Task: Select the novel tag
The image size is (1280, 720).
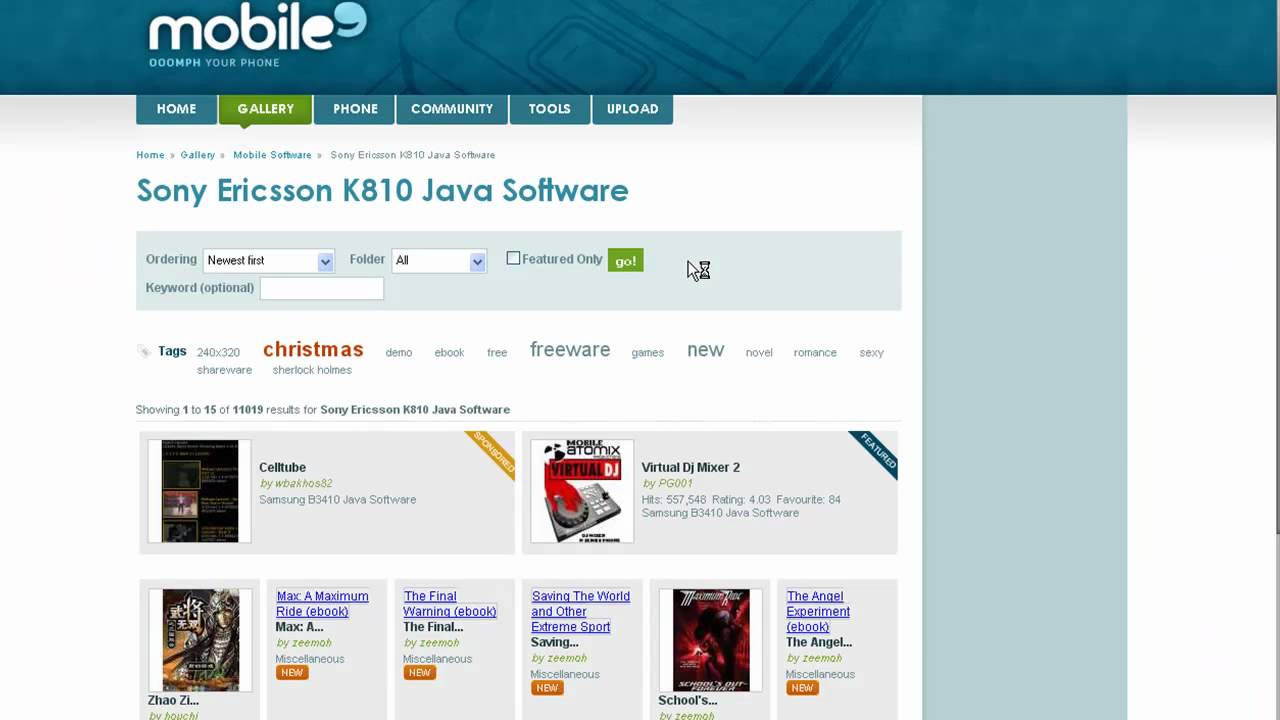Action: [759, 353]
